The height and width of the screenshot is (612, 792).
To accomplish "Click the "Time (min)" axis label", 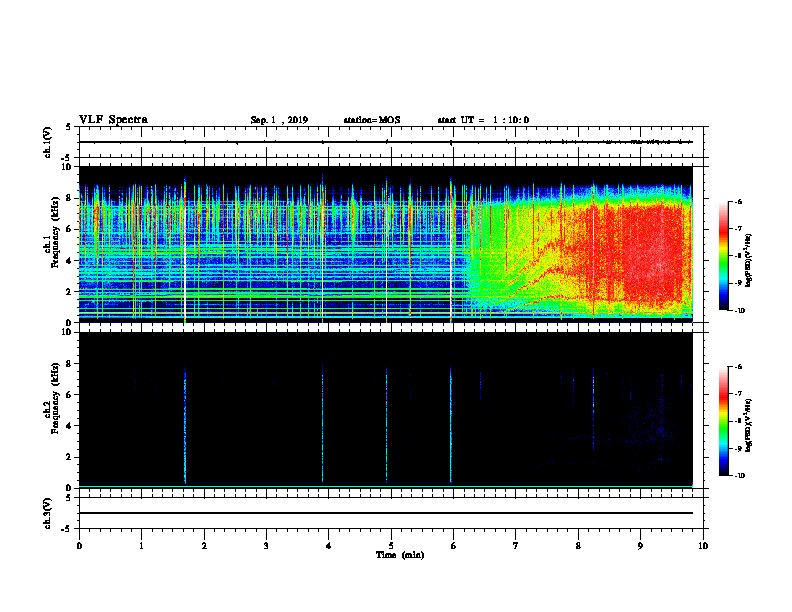I will point(400,555).
